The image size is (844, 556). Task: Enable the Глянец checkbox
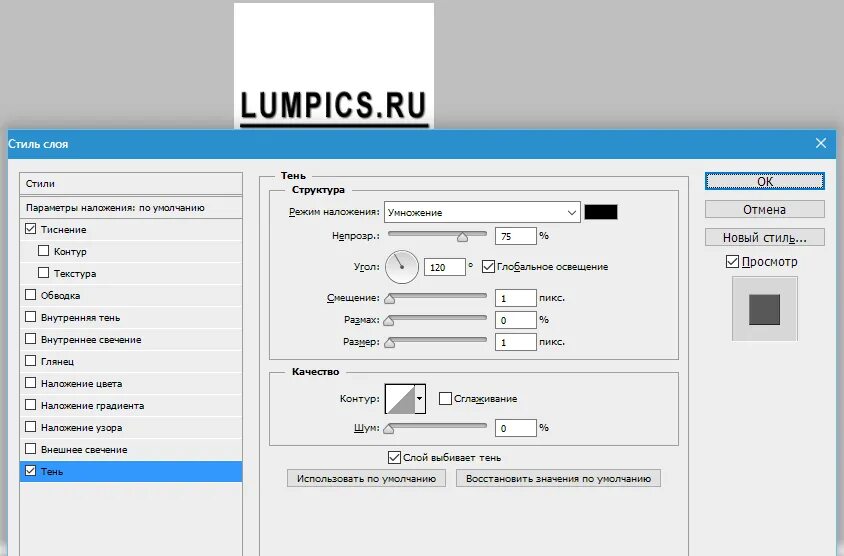click(31, 361)
